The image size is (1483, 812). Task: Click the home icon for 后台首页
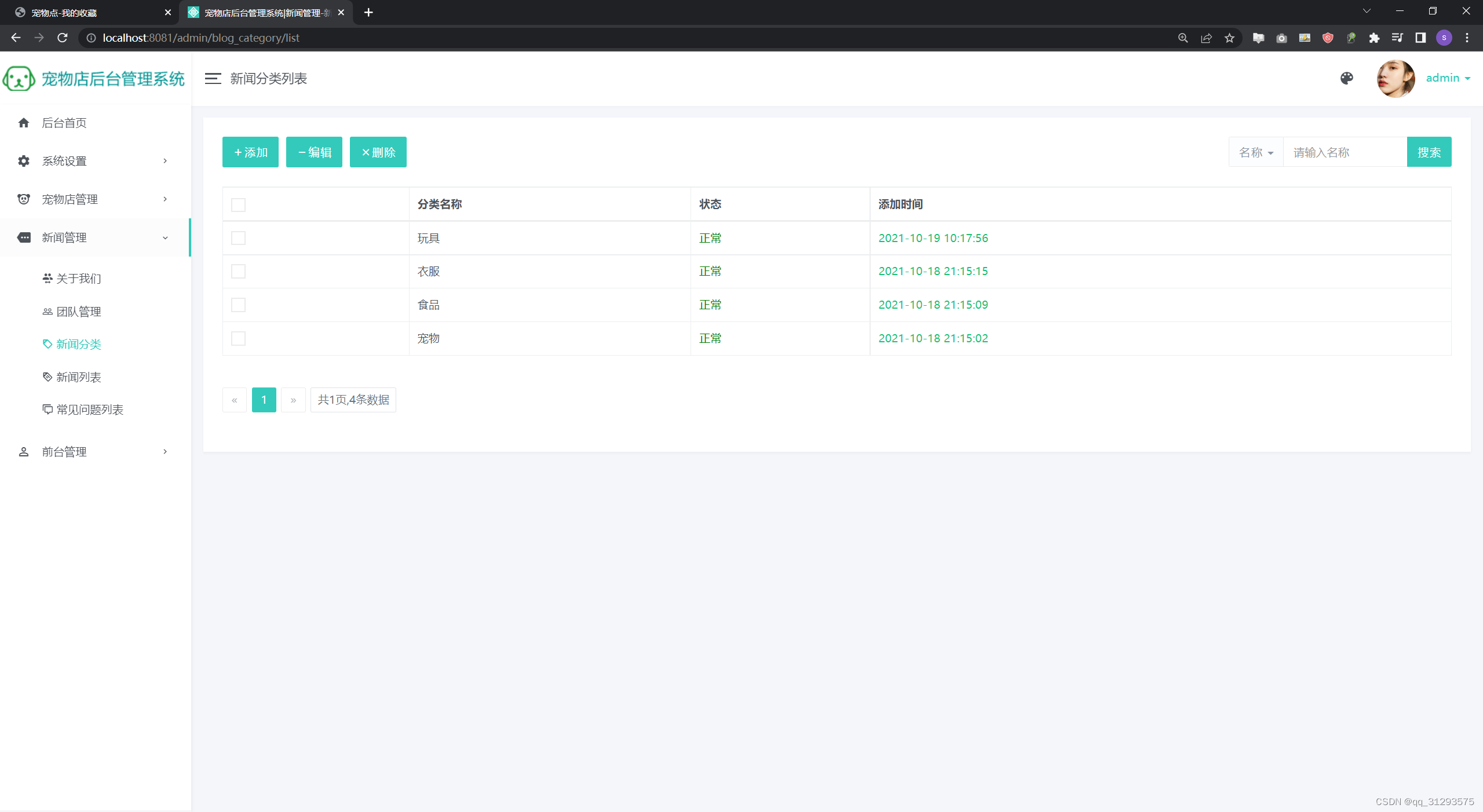click(x=24, y=123)
